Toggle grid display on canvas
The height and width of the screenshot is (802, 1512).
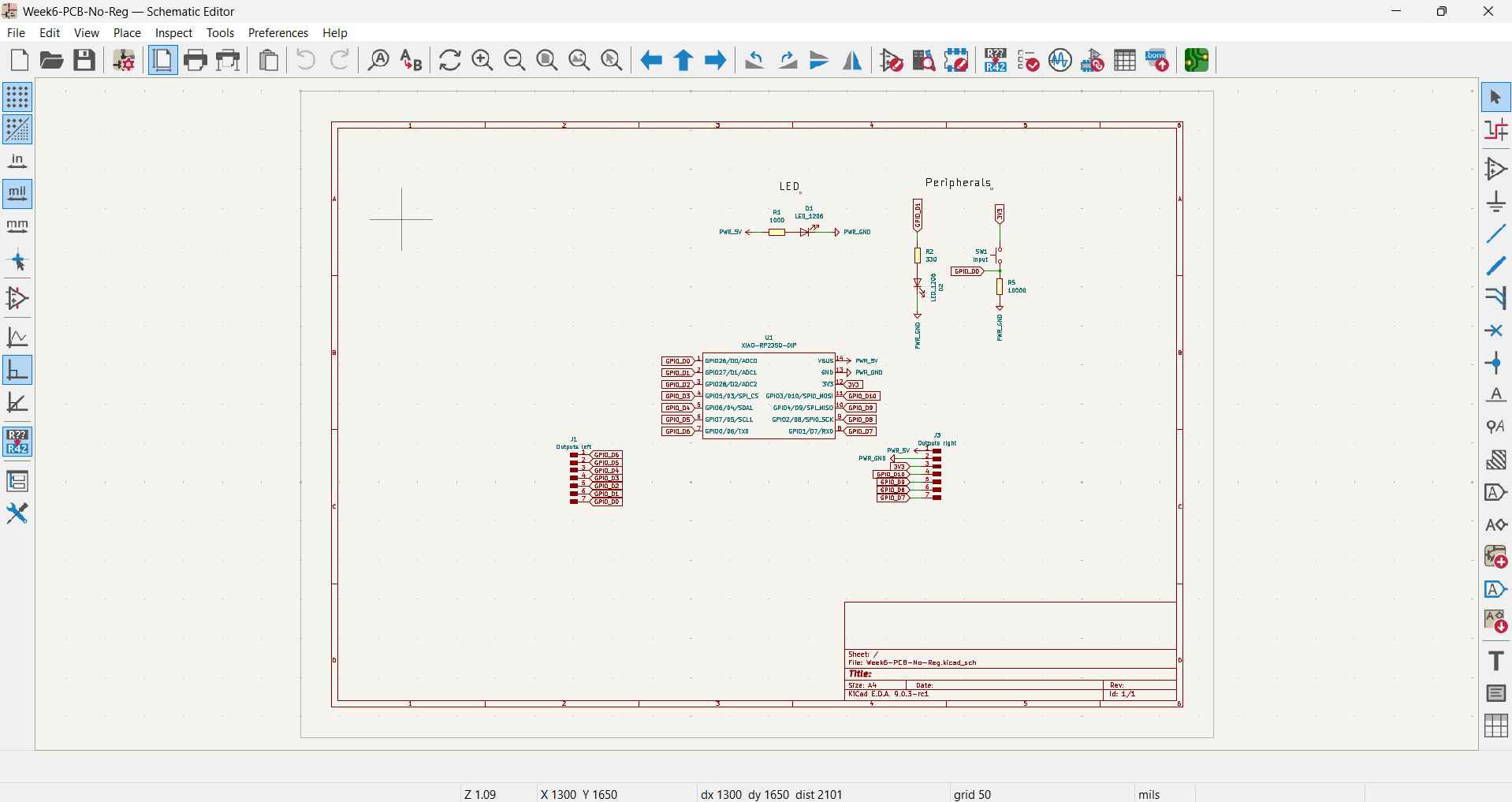click(17, 97)
